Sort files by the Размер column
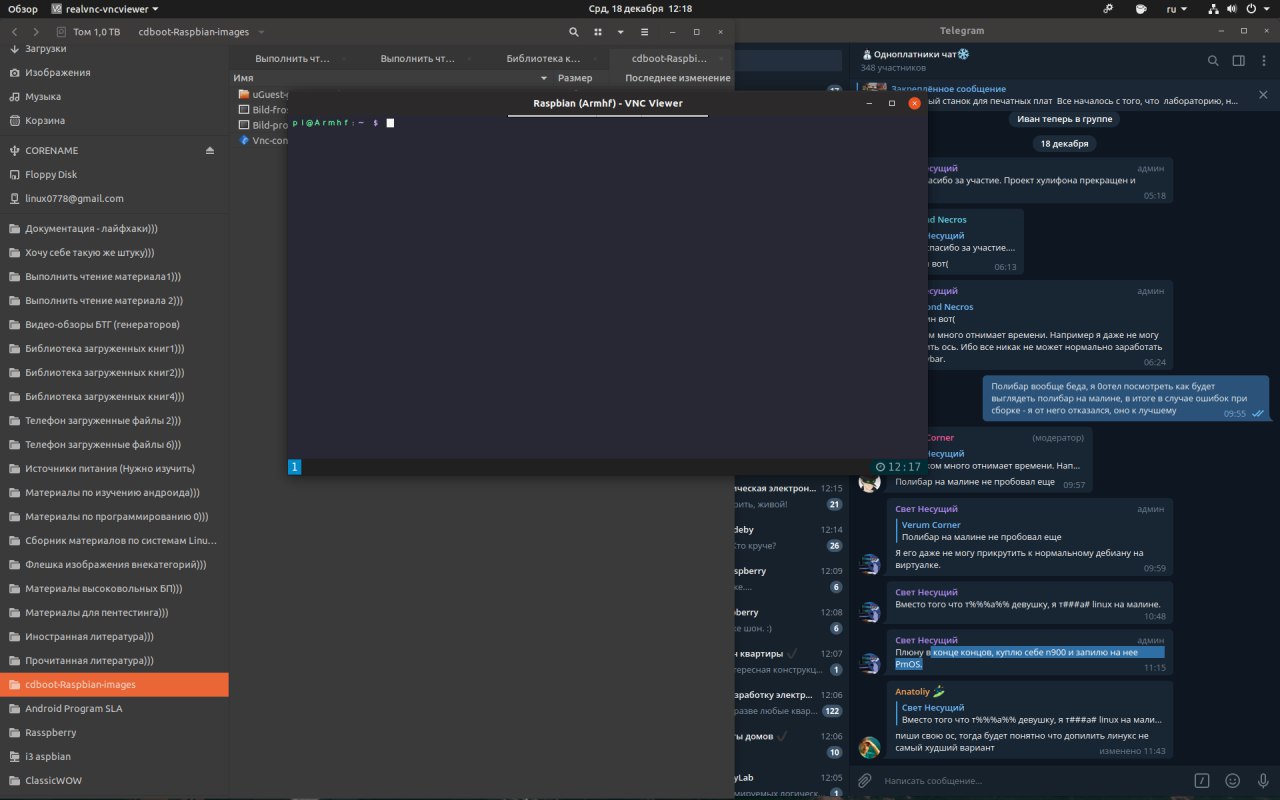This screenshot has height=800, width=1280. pos(575,78)
